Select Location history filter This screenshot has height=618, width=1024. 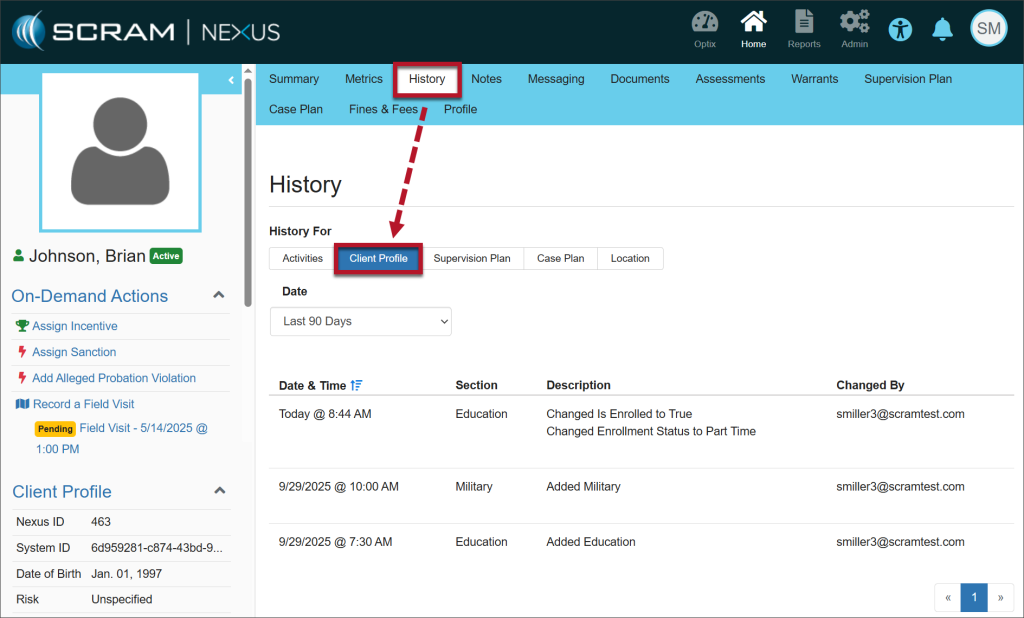coord(630,258)
